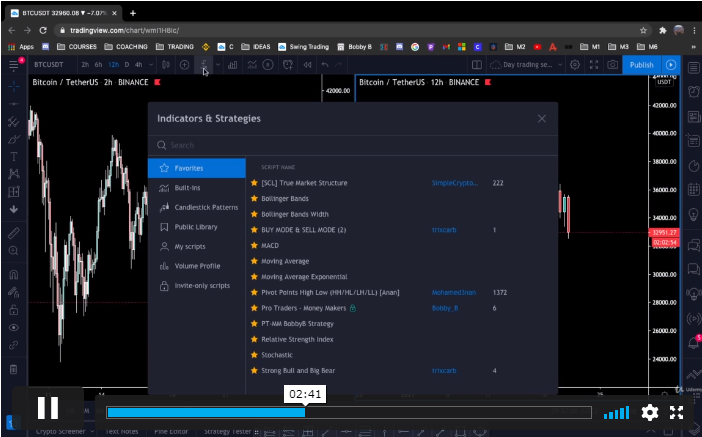Seek on the video progress bar

(350, 412)
